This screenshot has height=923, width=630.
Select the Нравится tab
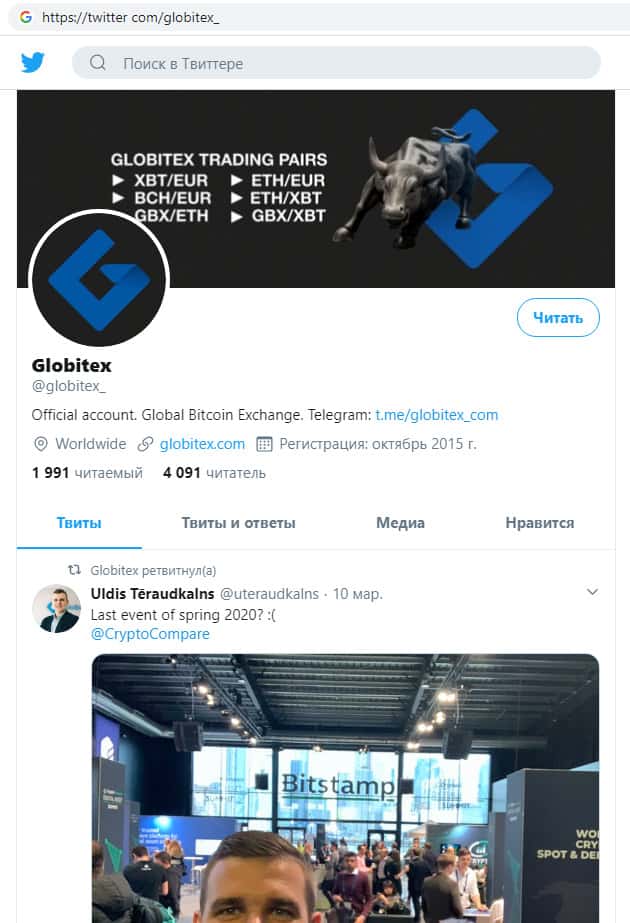(x=539, y=523)
